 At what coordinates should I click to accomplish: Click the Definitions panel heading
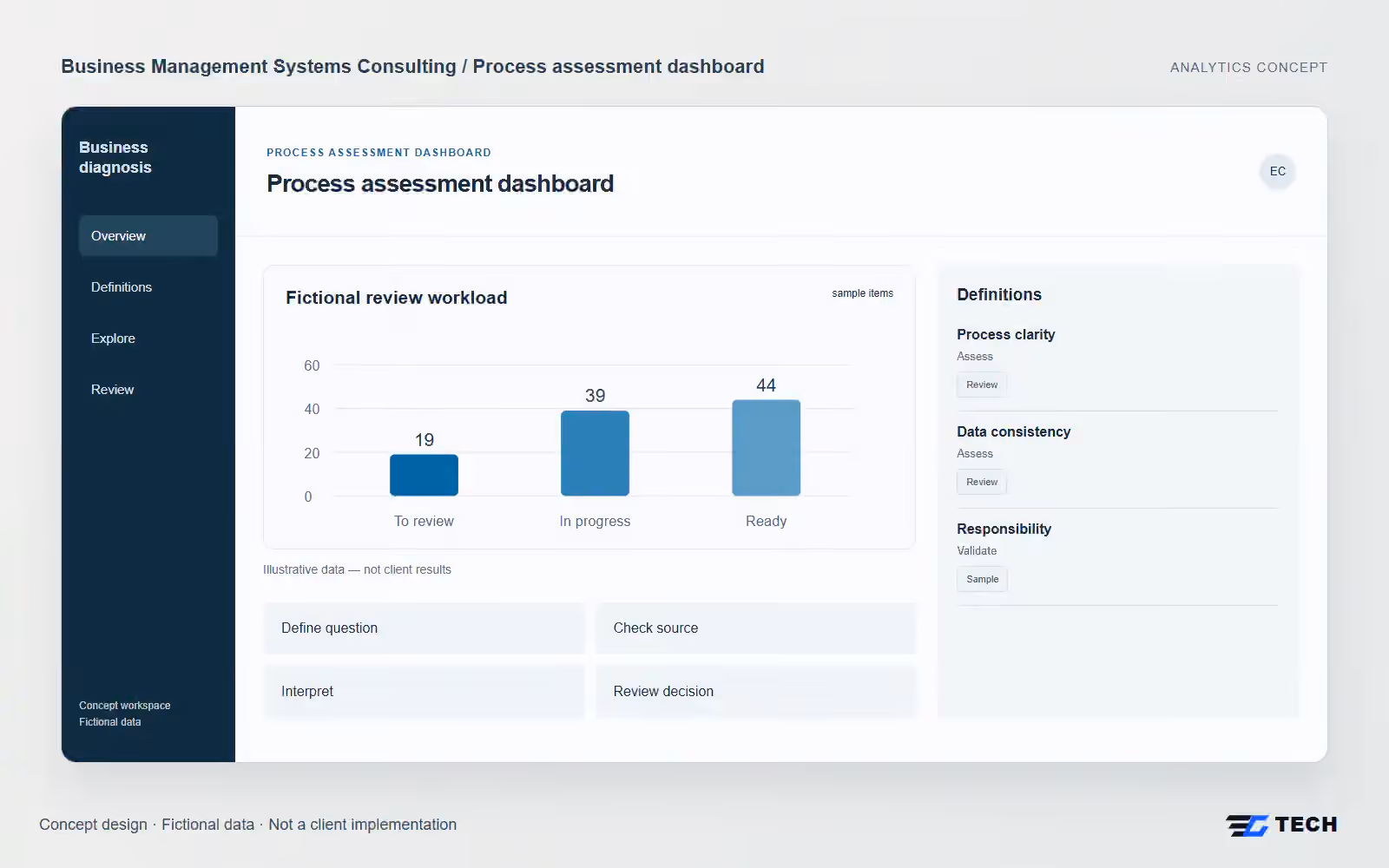pos(999,294)
